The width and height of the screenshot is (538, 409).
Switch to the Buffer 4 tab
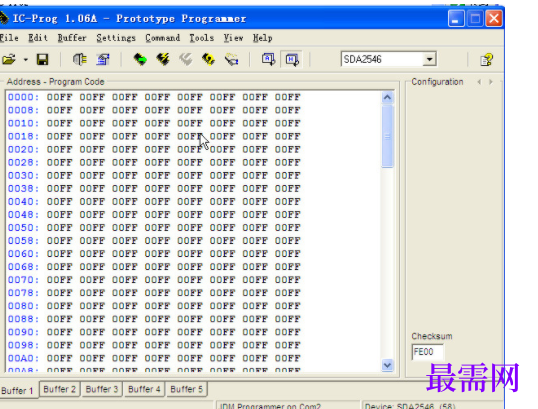[x=144, y=389]
